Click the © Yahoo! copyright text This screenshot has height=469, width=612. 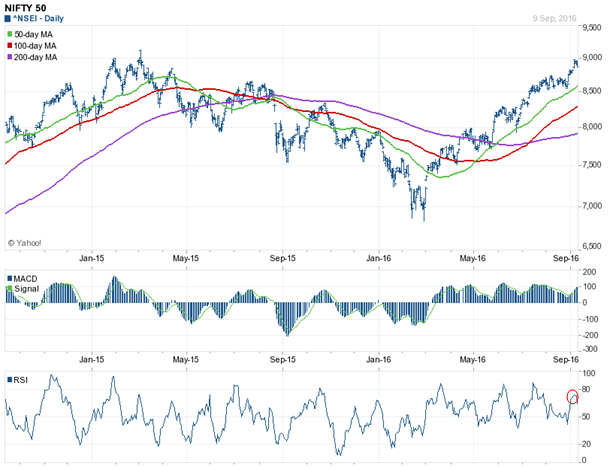tap(28, 242)
